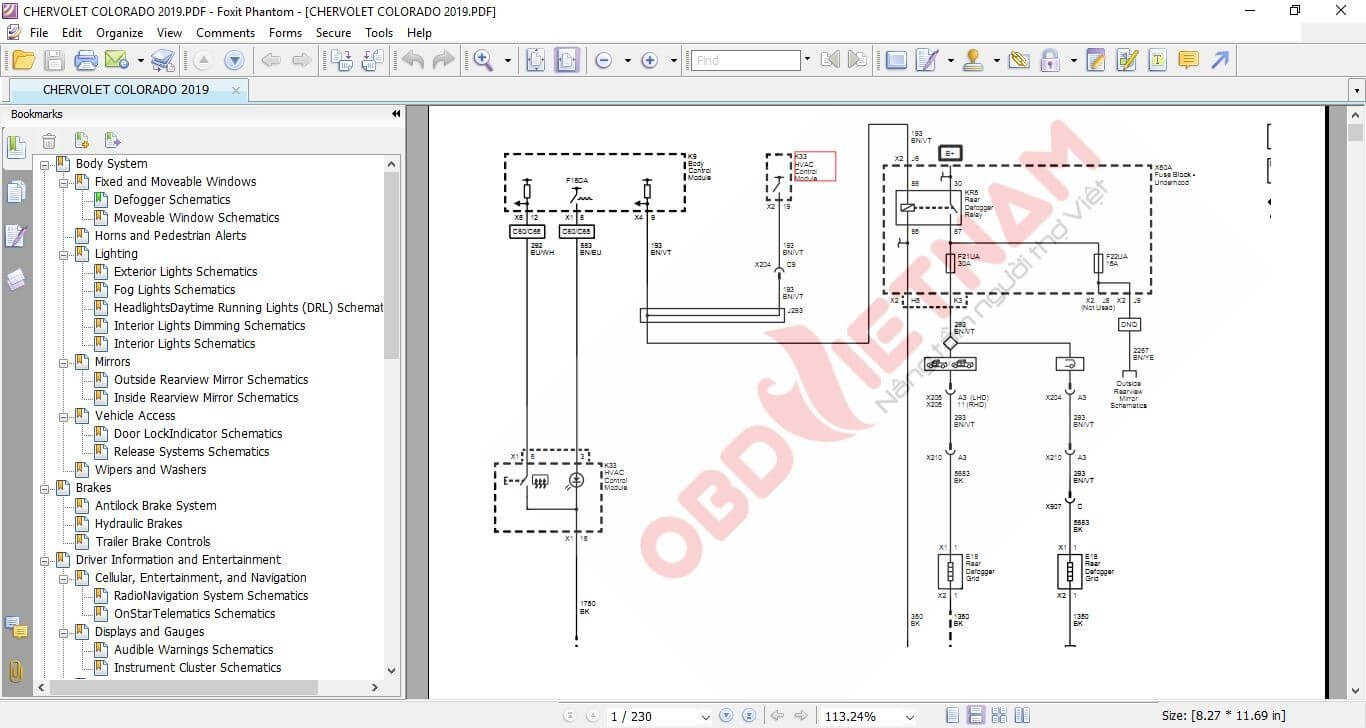Image resolution: width=1366 pixels, height=728 pixels.
Task: Click the Find search input field
Action: [746, 61]
